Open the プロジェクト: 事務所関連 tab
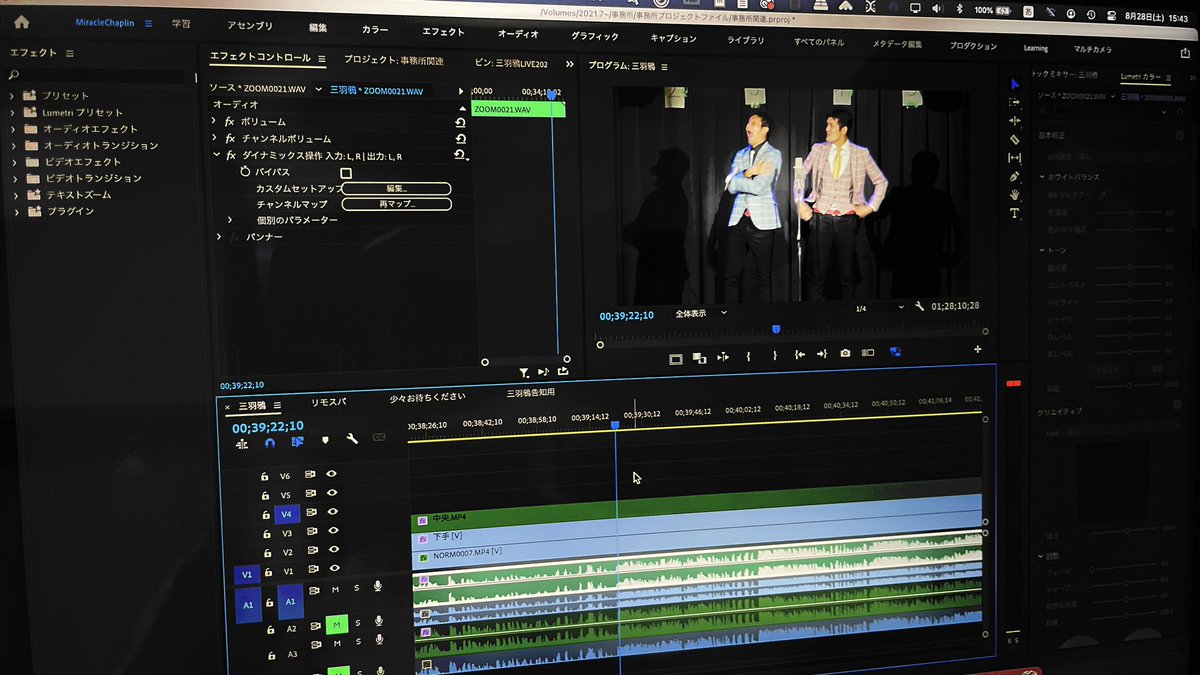The height and width of the screenshot is (675, 1200). pyautogui.click(x=393, y=60)
